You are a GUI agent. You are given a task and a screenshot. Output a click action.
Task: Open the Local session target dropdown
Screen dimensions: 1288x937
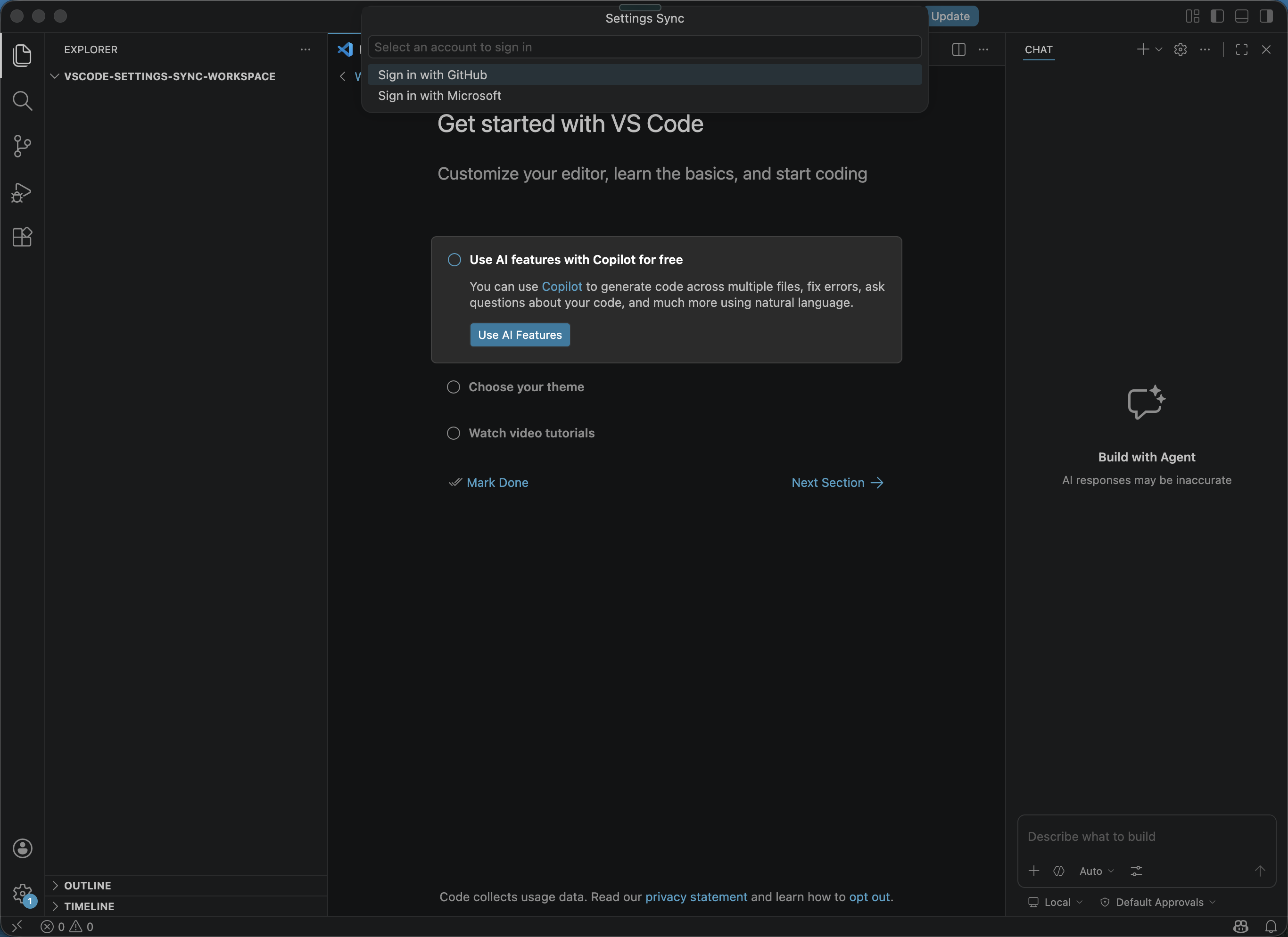1056,902
